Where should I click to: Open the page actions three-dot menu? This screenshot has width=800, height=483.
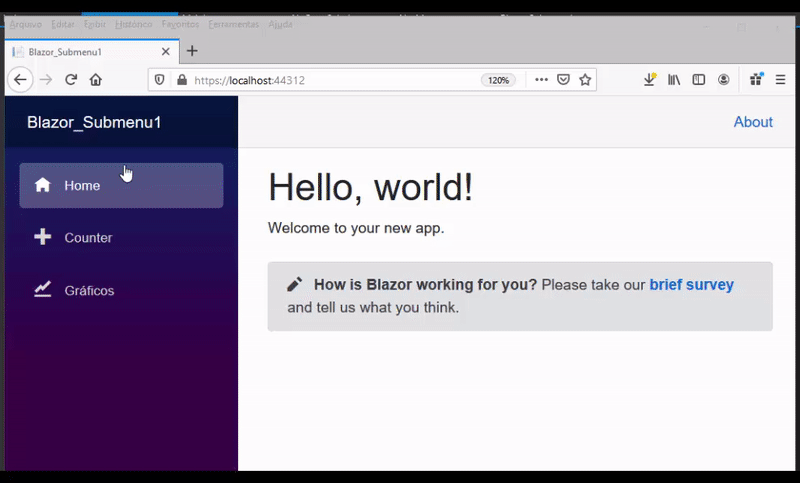point(541,80)
